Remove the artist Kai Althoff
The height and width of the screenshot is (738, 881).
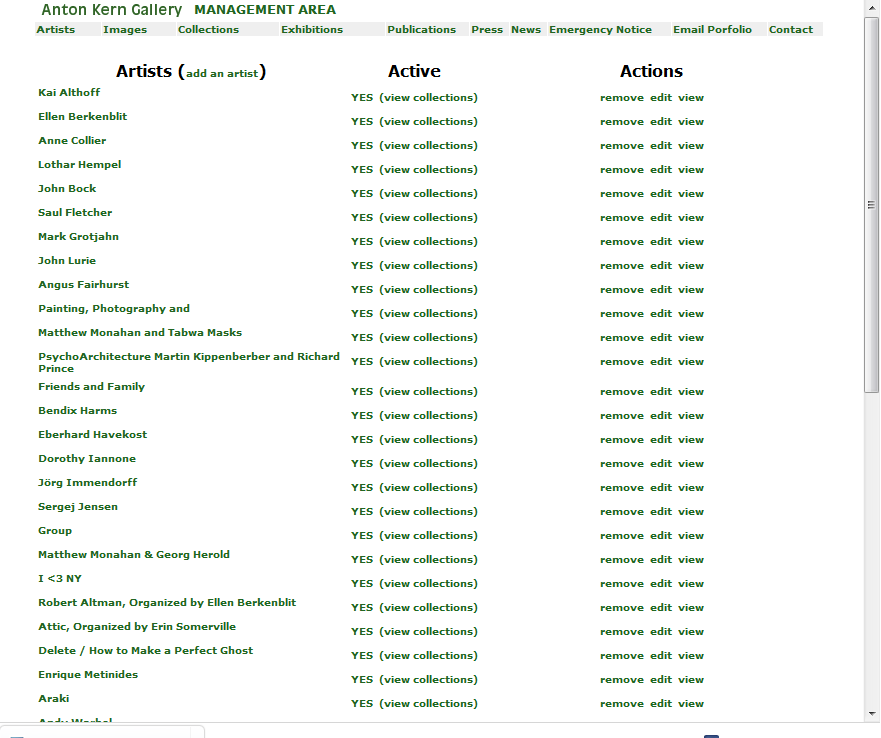(x=621, y=98)
